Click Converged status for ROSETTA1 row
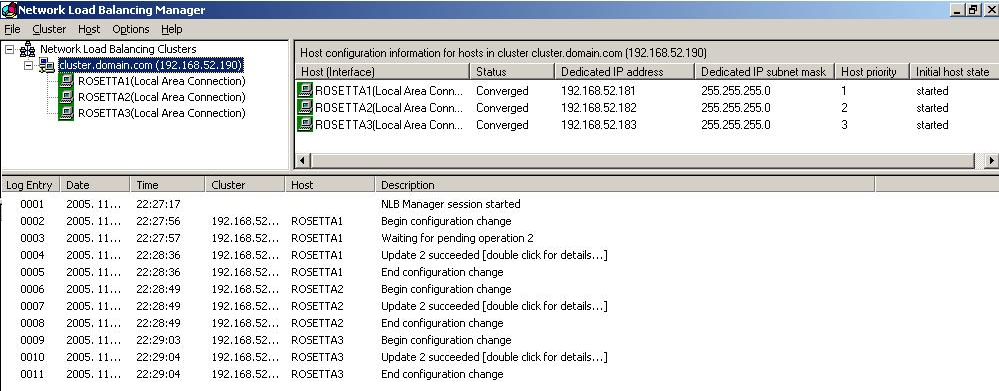 (x=502, y=90)
